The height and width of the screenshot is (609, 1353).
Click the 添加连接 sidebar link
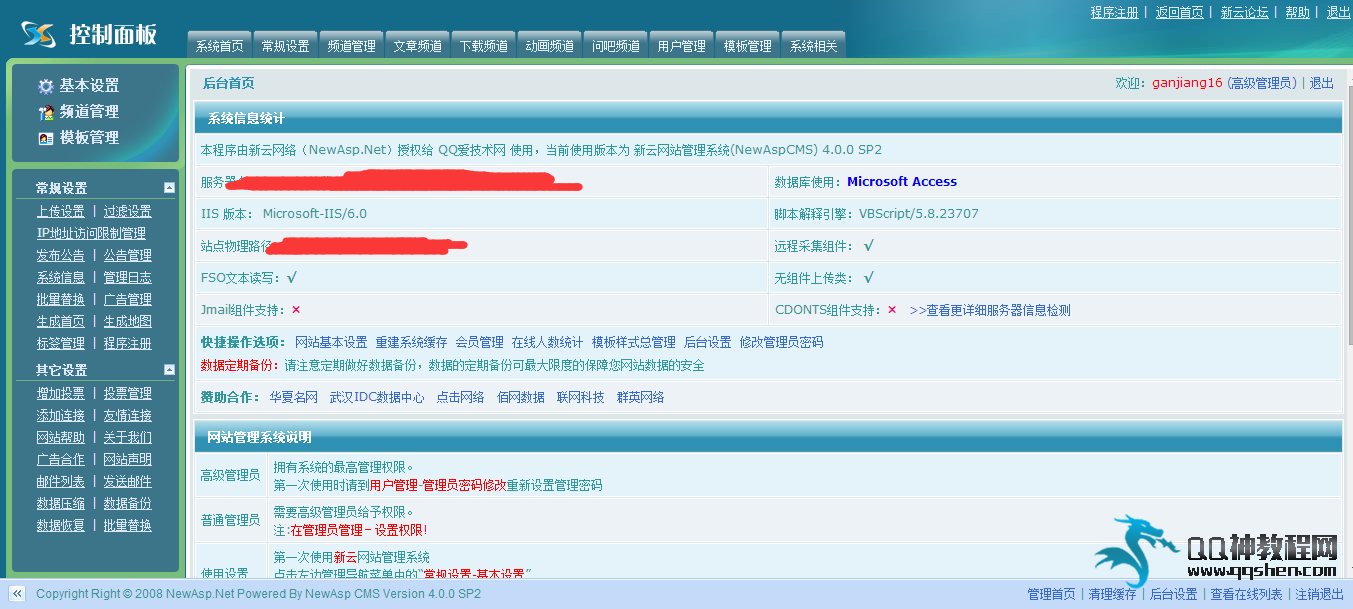point(61,415)
